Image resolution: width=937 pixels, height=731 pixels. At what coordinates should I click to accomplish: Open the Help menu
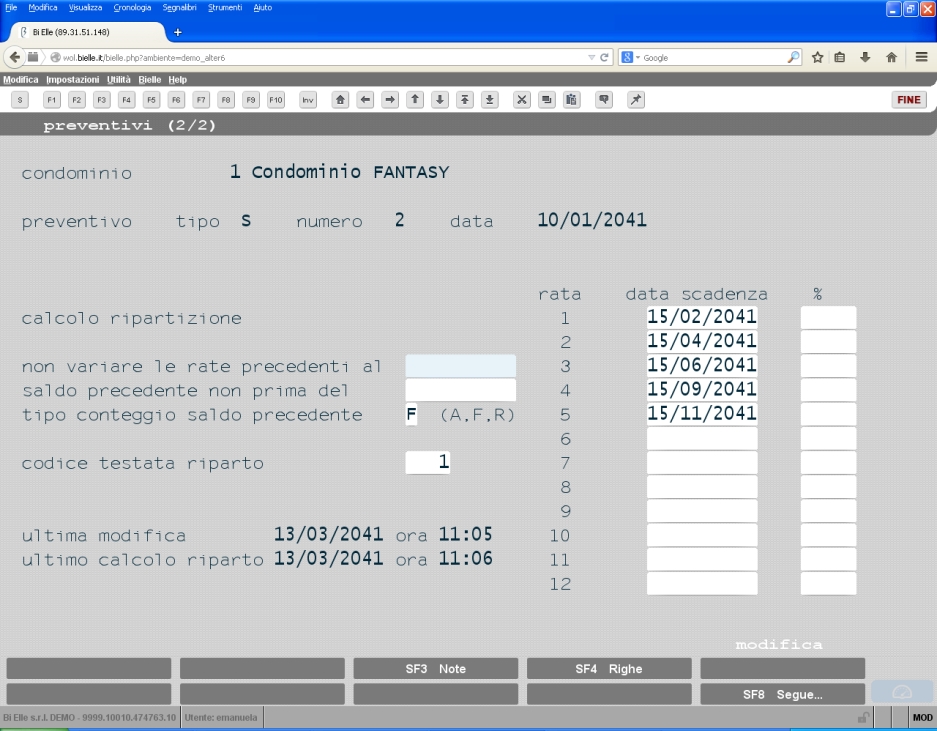point(177,79)
